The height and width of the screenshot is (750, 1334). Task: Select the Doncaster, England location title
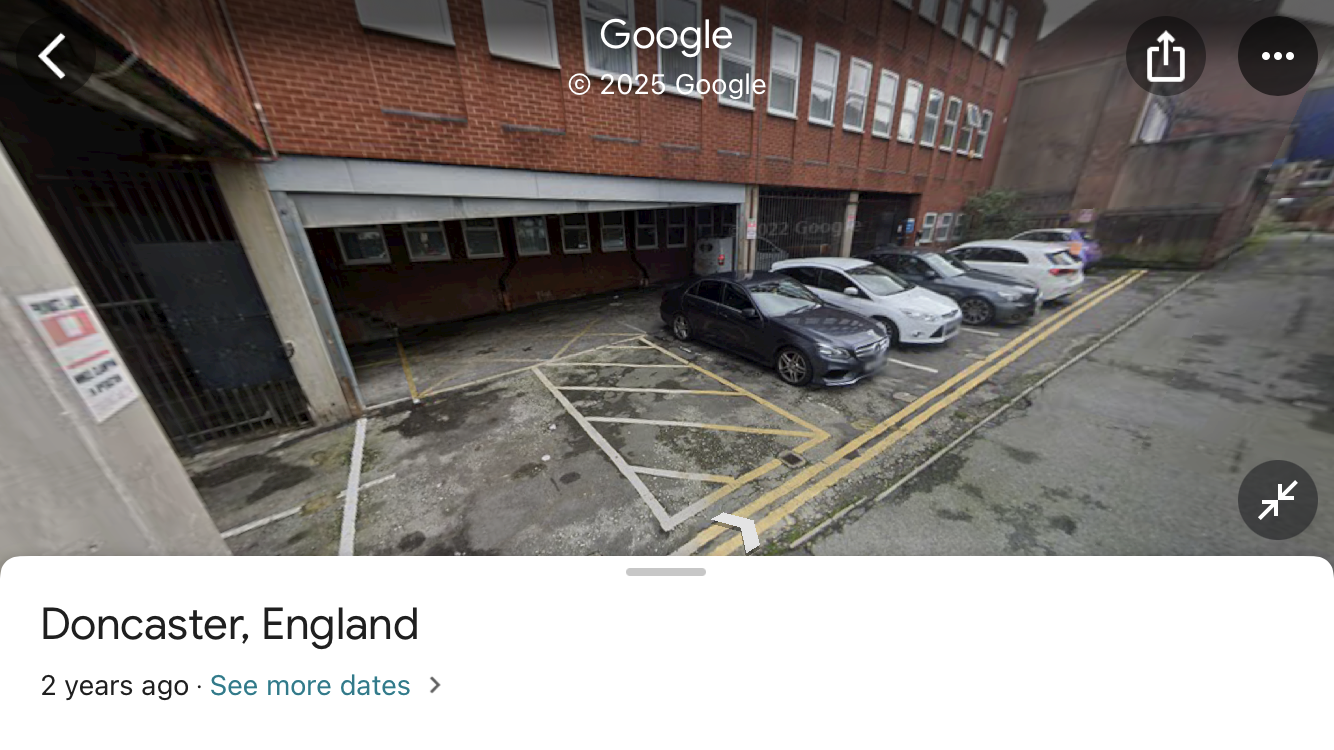coord(230,625)
